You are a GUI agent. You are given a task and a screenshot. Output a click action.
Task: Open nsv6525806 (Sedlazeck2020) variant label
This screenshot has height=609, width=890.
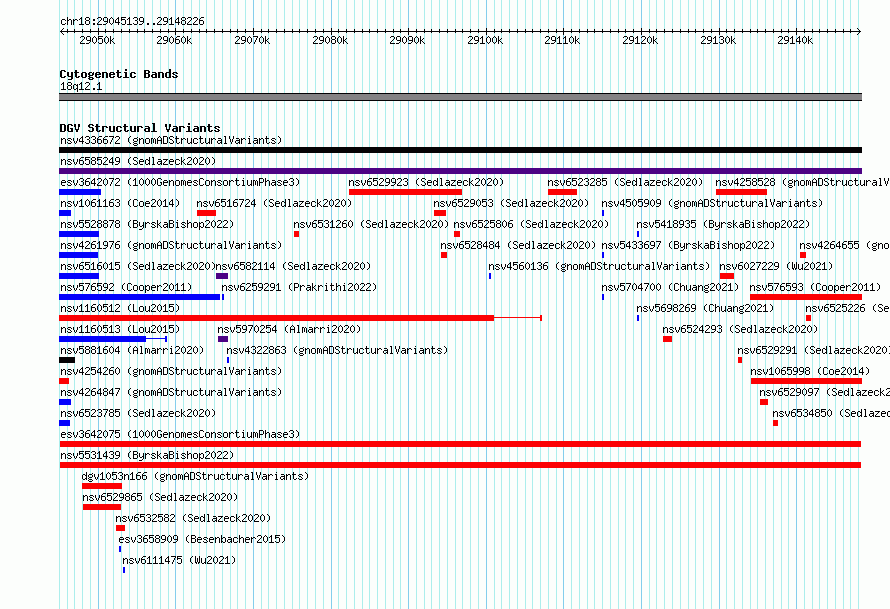tap(531, 224)
